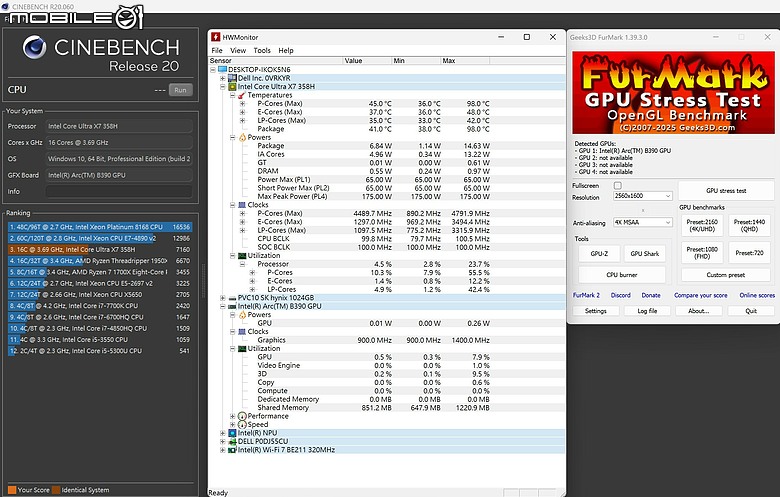Click the Intel Core Ultra X7 358H CPU icon
Viewport: 780px width, 497px height.
[232, 87]
